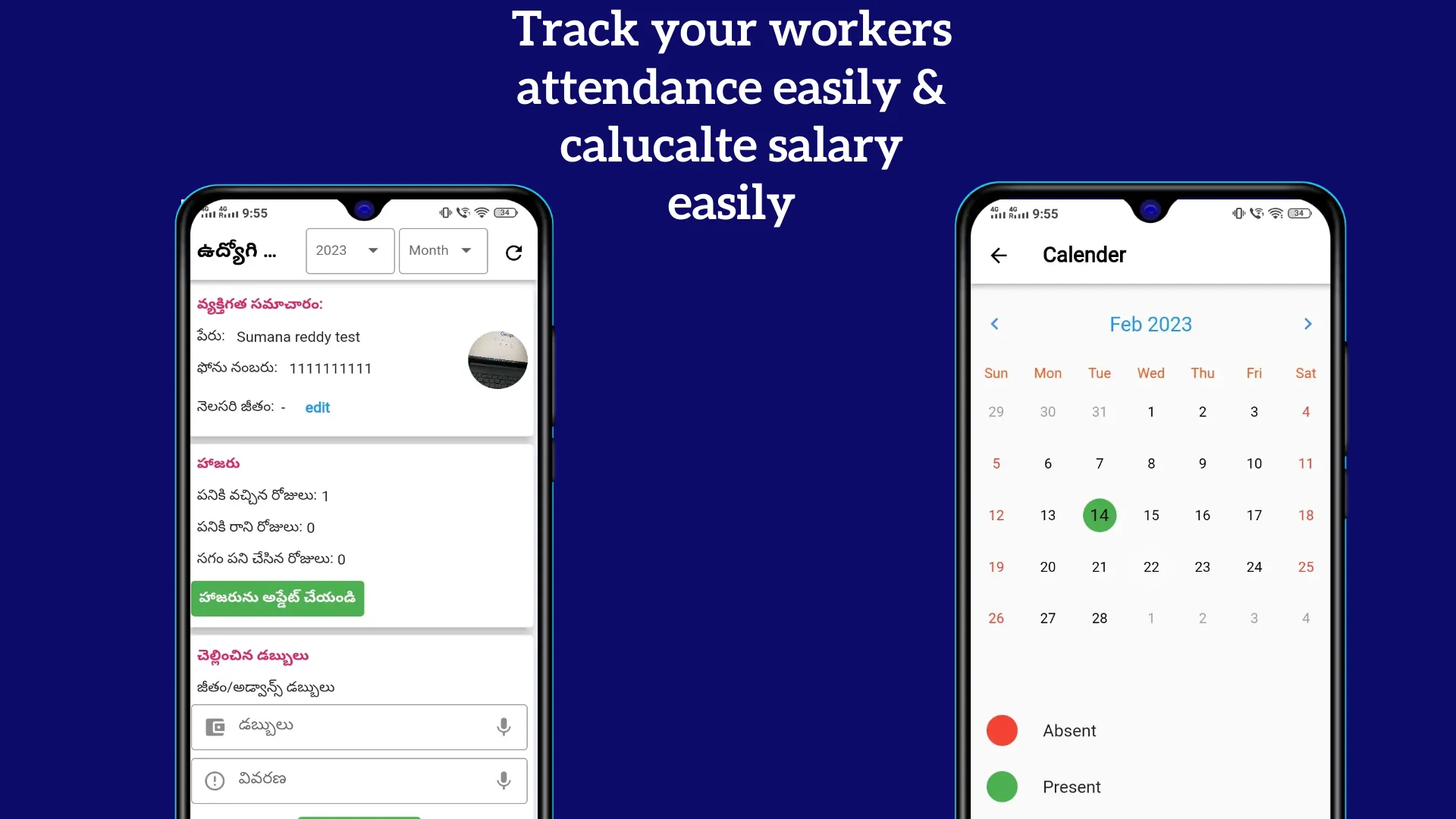Toggle attendance for Sunday the 5th
Image resolution: width=1456 pixels, height=819 pixels.
pos(996,463)
